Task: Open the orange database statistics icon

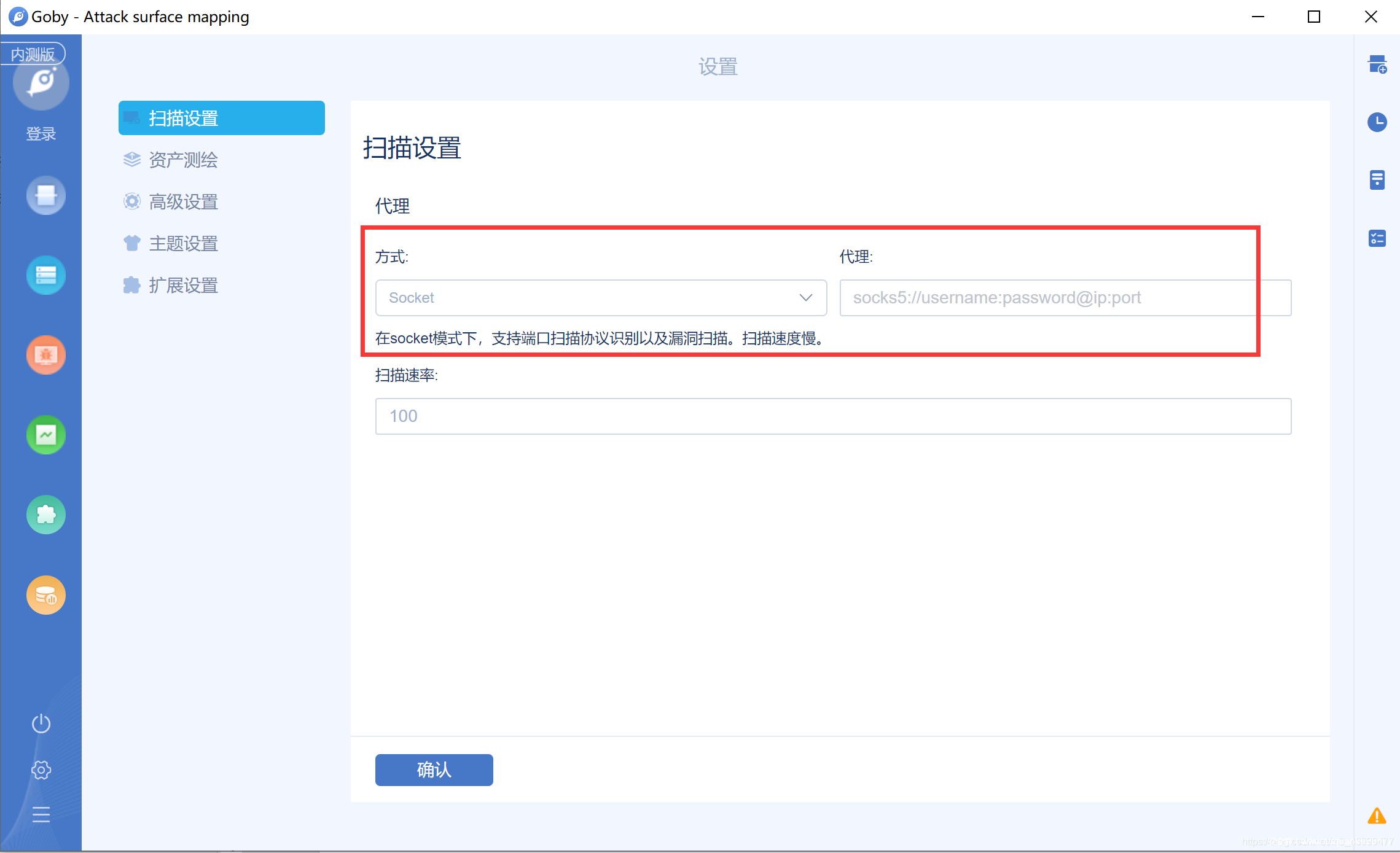Action: (x=45, y=594)
